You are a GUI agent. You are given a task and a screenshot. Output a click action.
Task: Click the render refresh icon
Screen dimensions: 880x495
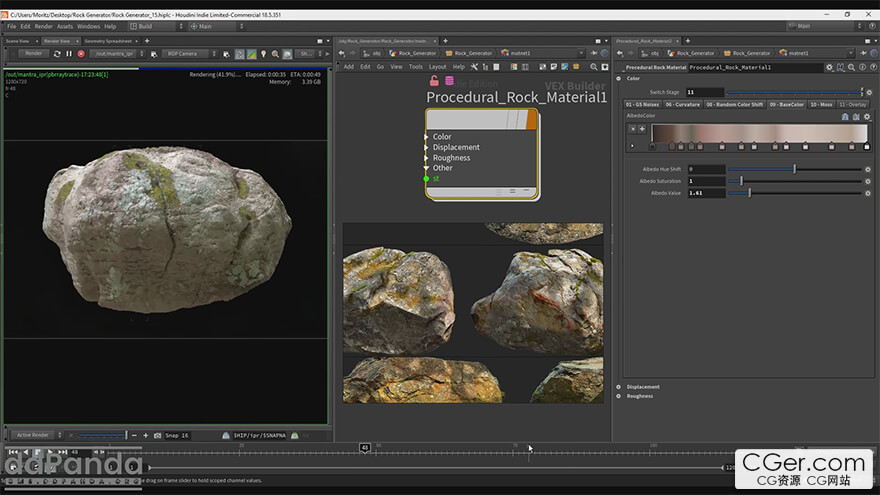click(59, 53)
